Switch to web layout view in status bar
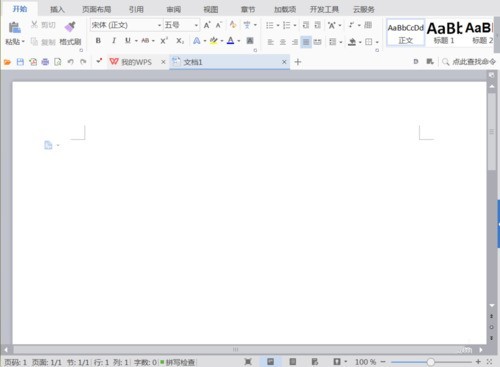 (315, 362)
